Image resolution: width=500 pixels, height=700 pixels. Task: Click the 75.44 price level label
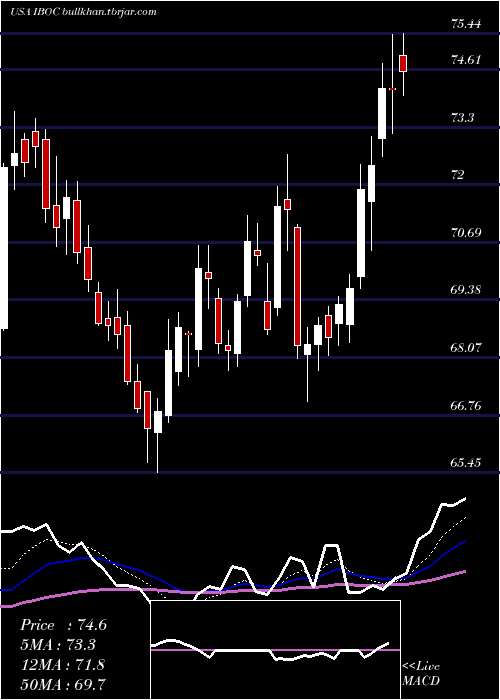point(466,24)
